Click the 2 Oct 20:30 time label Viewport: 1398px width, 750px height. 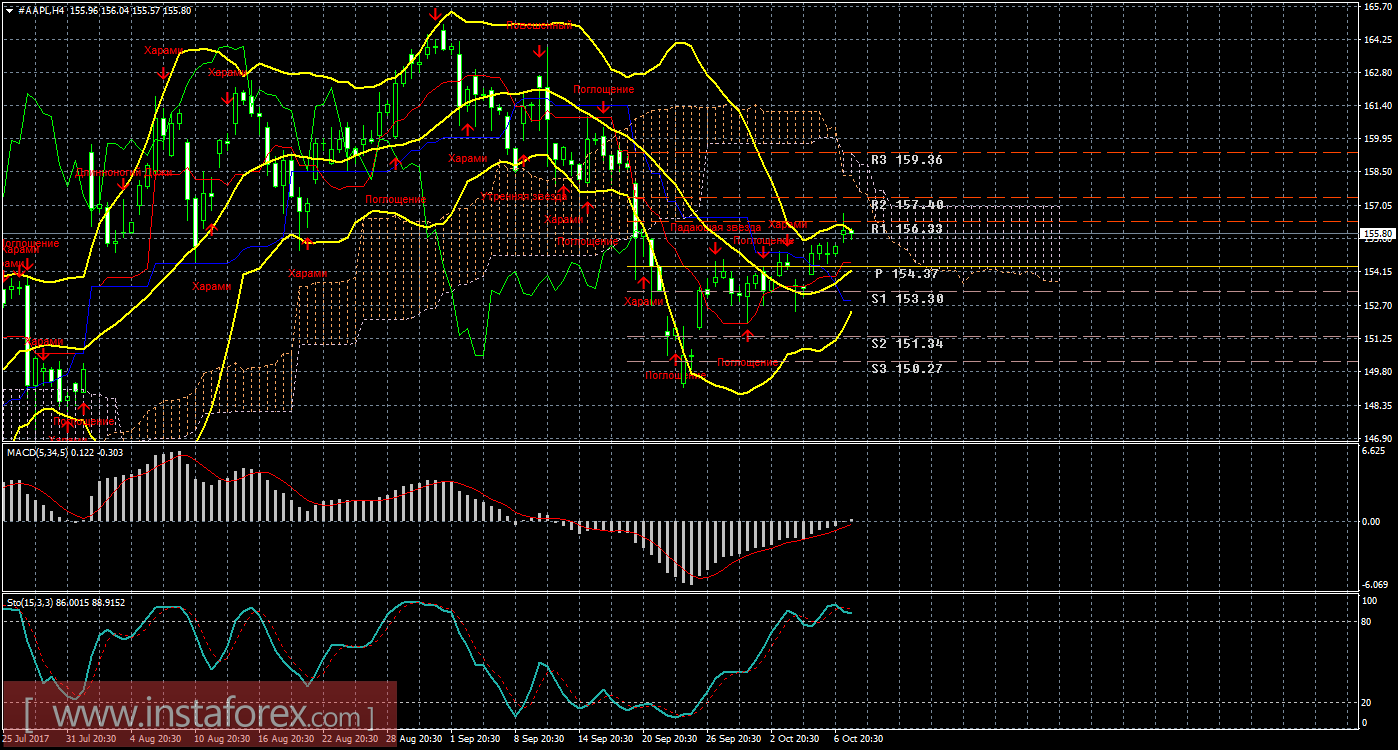(795, 739)
